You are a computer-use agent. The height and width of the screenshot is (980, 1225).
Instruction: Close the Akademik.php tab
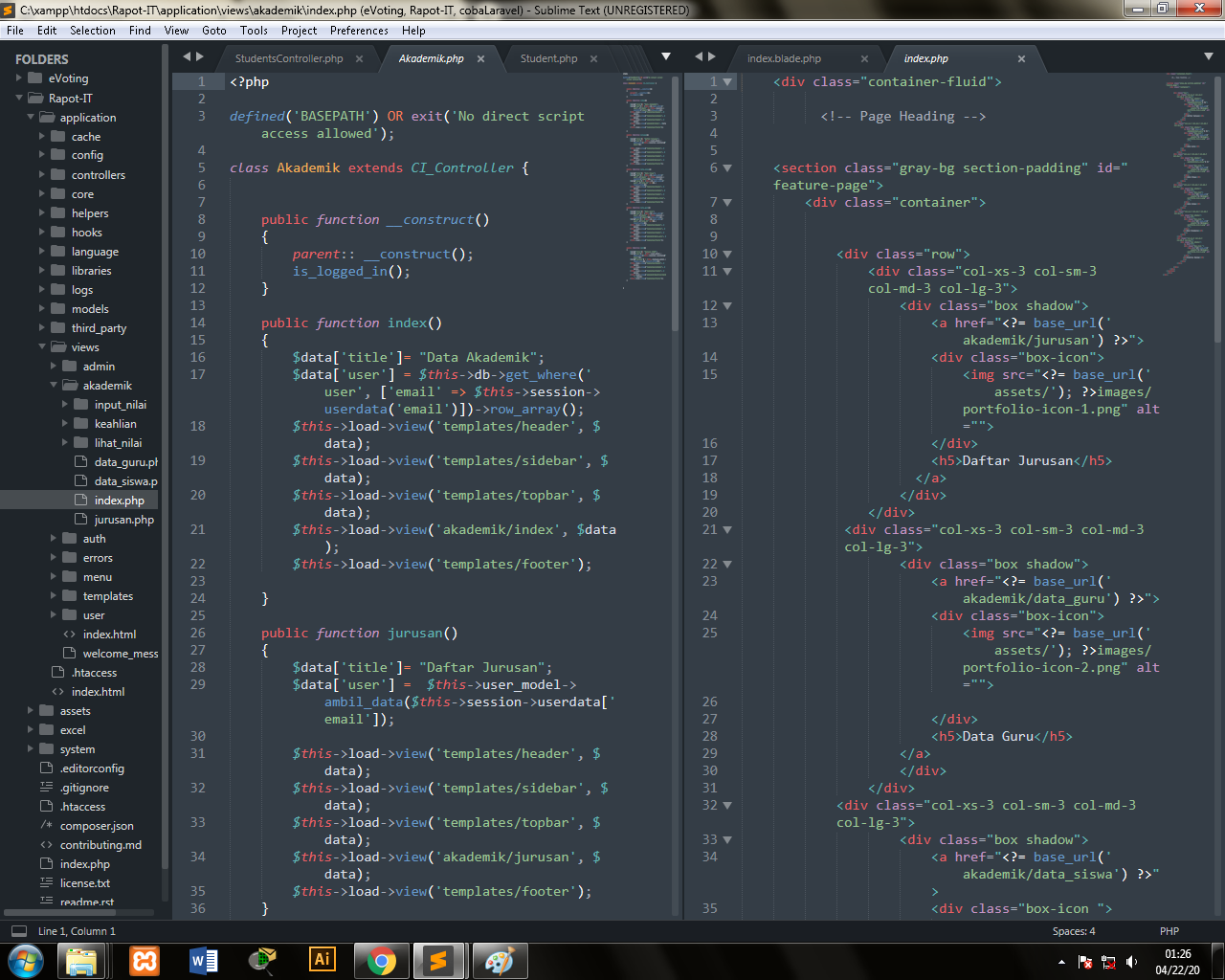pos(480,59)
